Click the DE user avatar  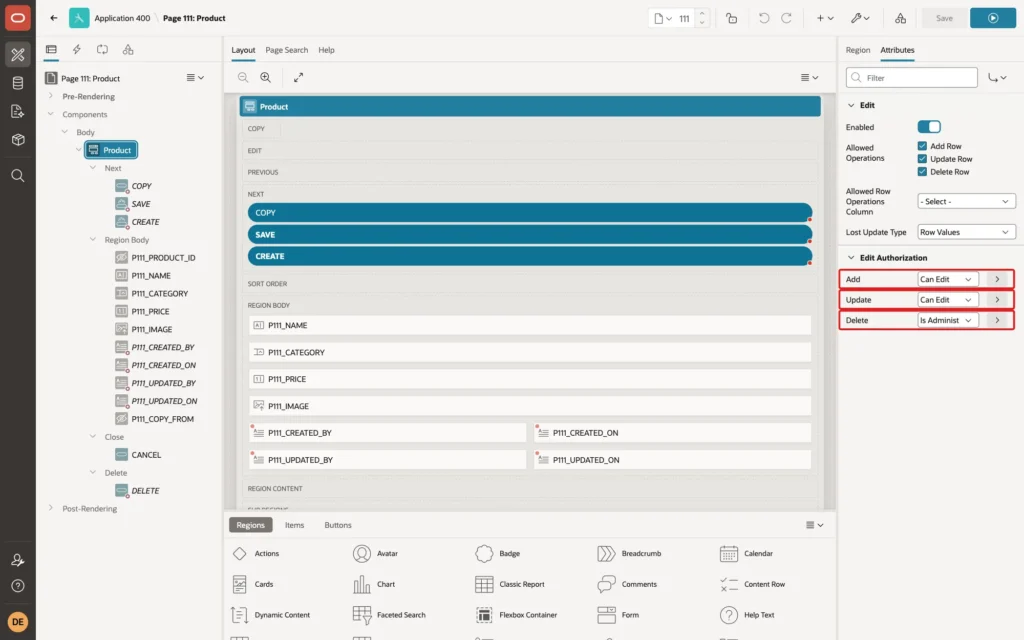point(18,621)
